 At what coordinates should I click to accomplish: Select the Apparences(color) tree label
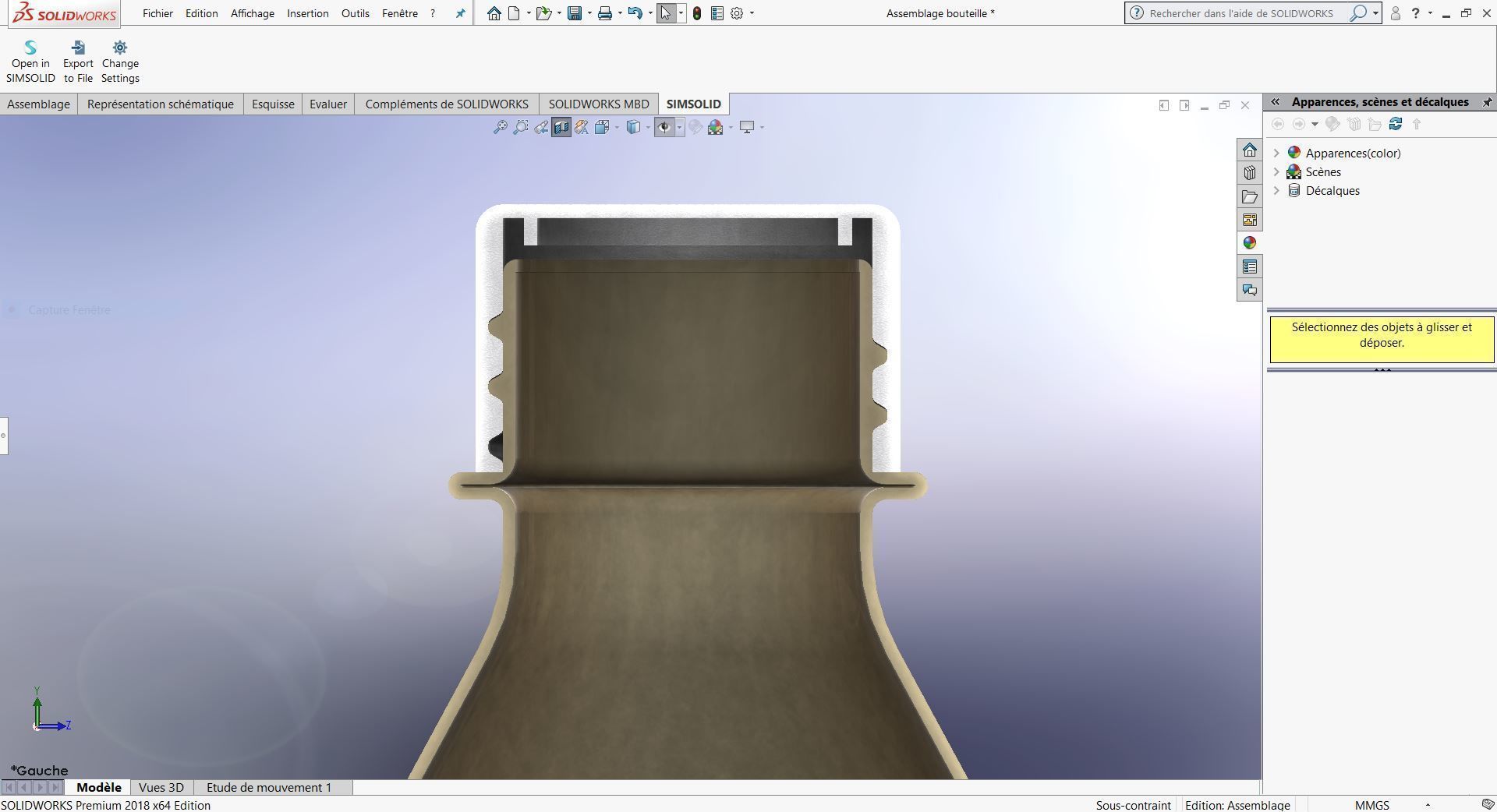1353,153
